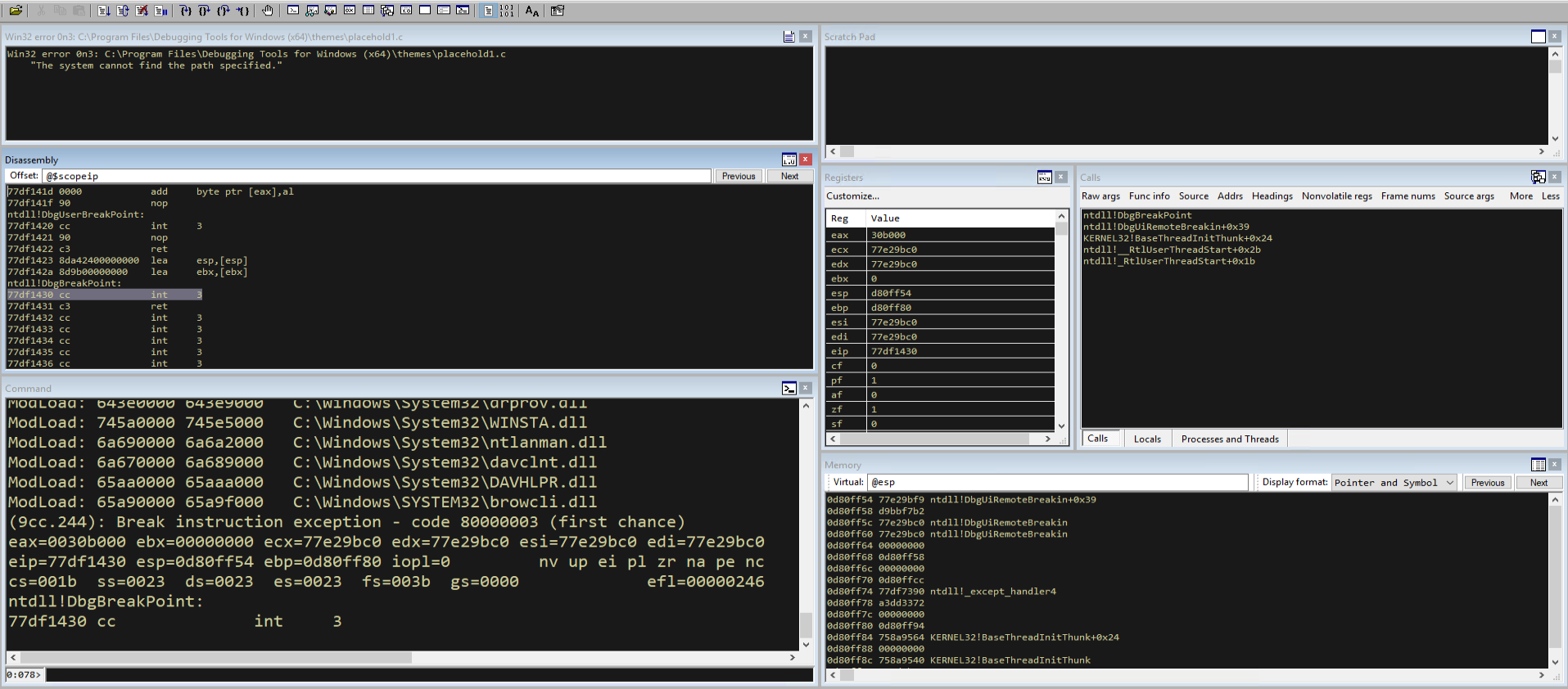The width and height of the screenshot is (1568, 689).
Task: Close the Win32 error source panel
Action: [806, 36]
